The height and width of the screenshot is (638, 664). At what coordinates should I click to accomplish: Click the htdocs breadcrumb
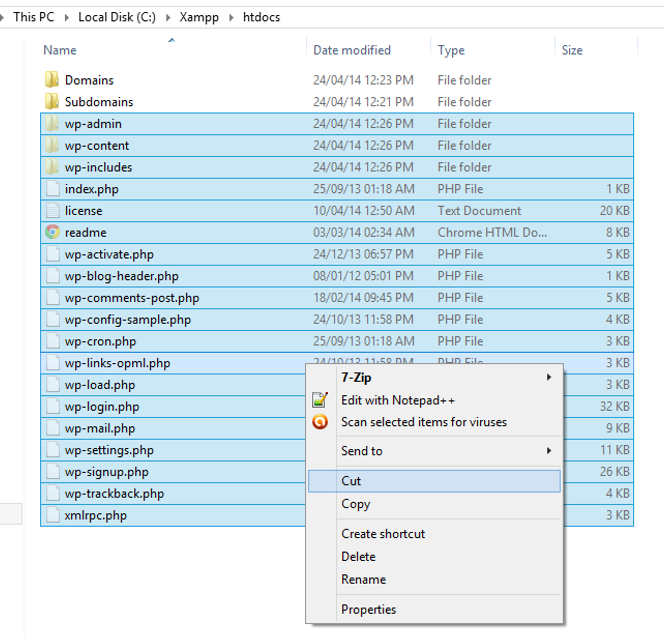pos(261,17)
